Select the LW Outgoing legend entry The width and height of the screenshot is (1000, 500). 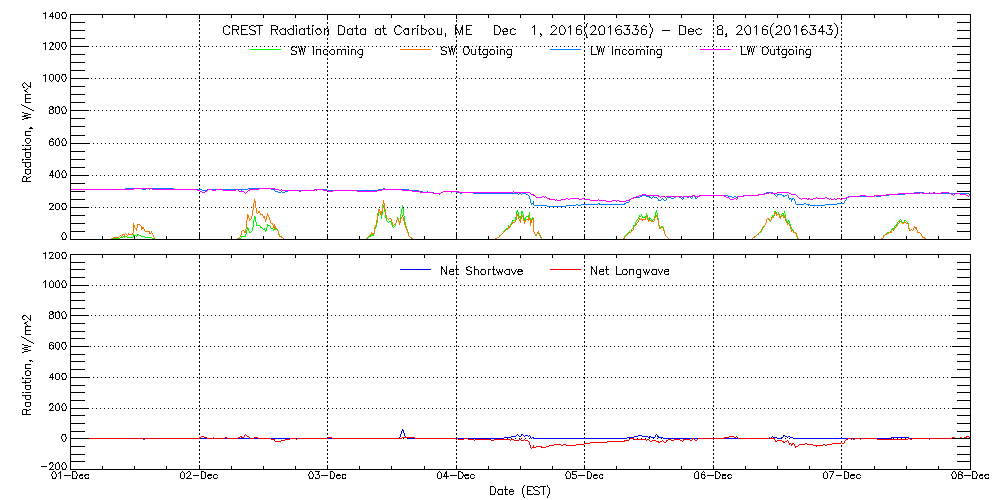775,51
